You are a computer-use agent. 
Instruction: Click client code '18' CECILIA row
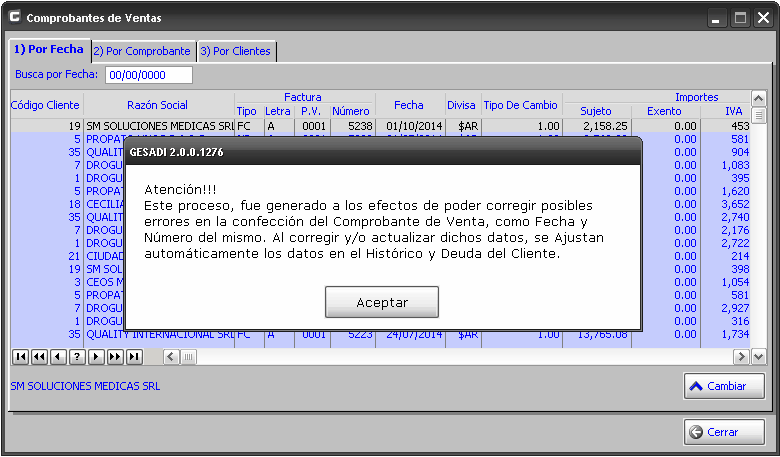pos(75,204)
